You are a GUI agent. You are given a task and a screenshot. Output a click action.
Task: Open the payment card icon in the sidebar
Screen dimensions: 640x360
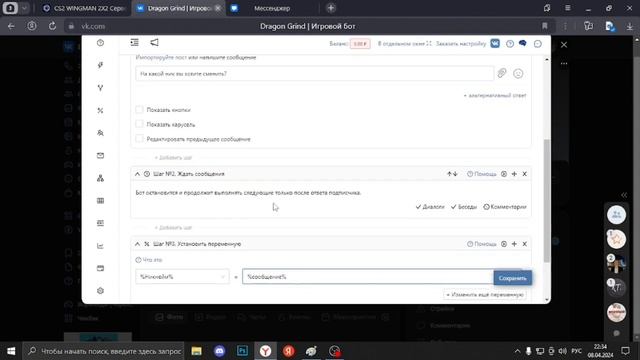coord(100,268)
